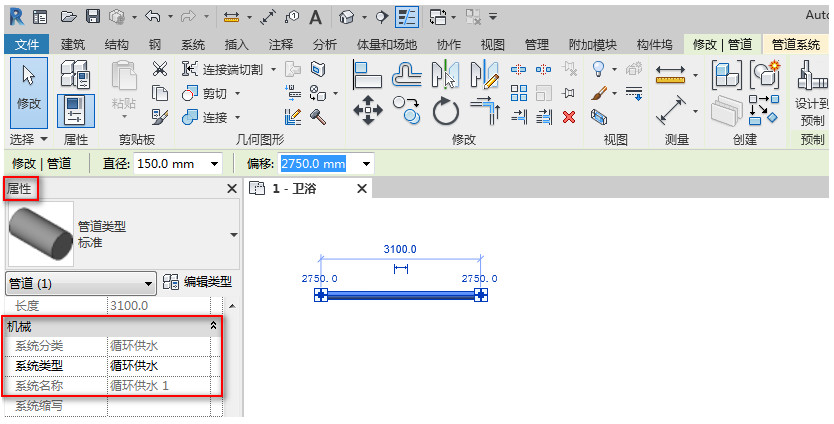Open the 连接端切割 dropdown arrow

point(273,69)
